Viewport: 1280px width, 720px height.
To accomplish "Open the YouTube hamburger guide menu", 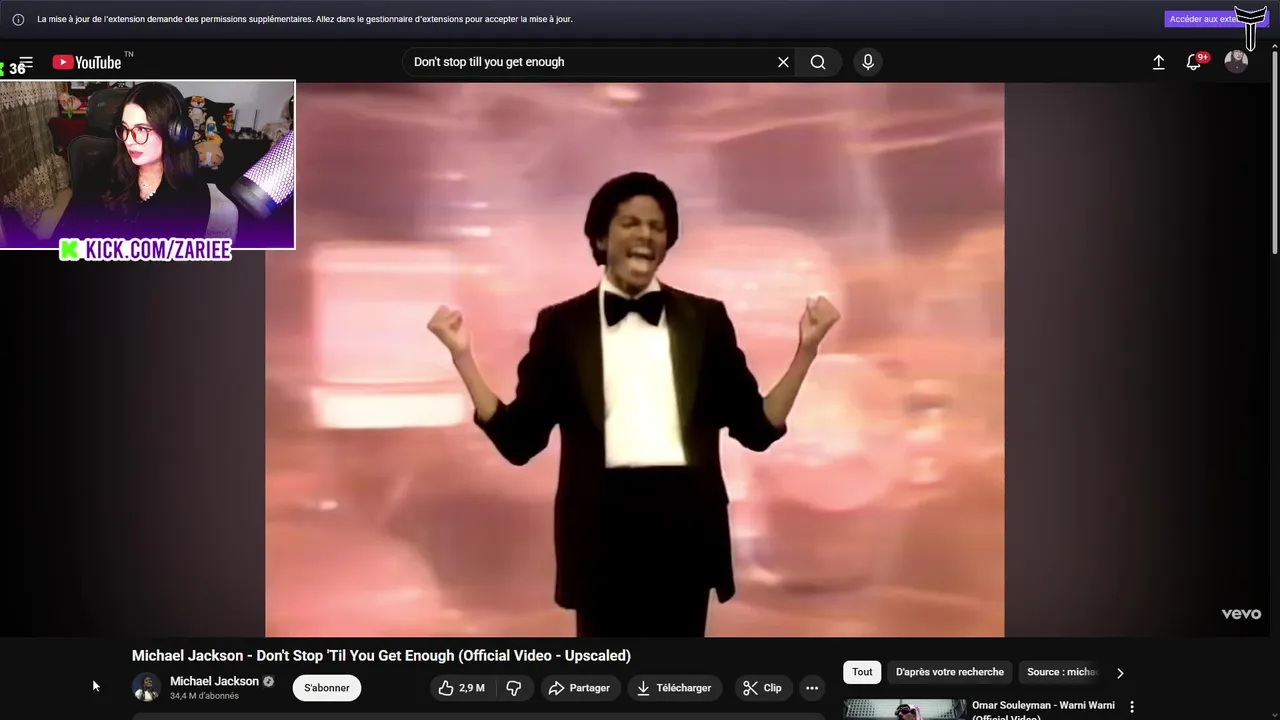I will [26, 62].
